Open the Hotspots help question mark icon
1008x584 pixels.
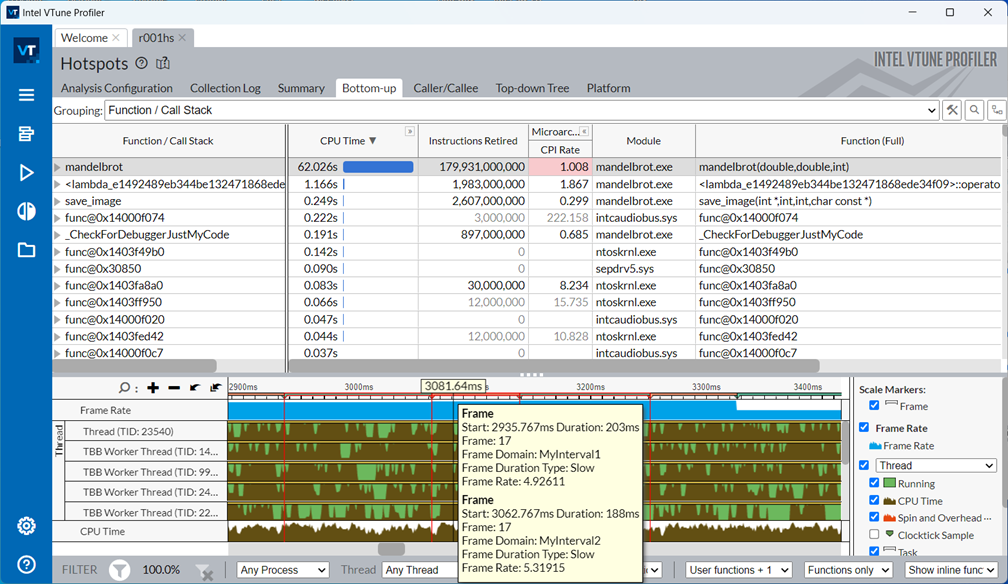click(x=142, y=64)
